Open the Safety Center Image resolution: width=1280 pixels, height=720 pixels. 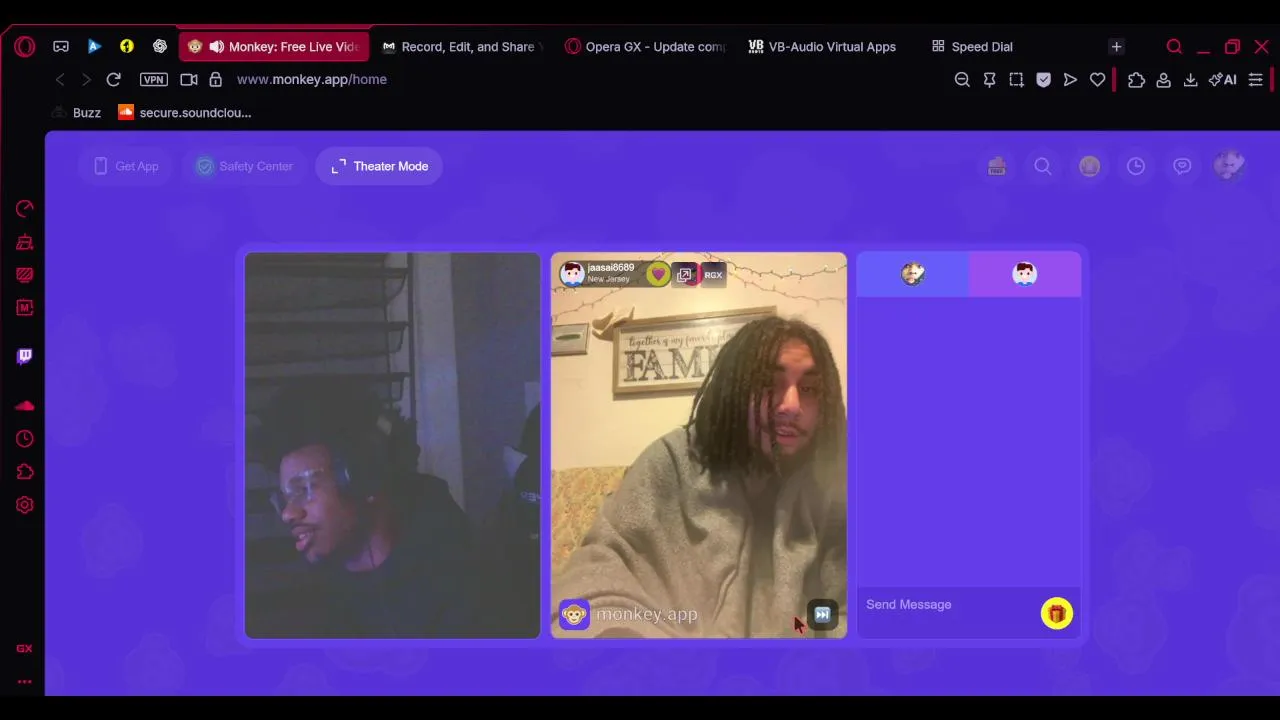pyautogui.click(x=244, y=166)
